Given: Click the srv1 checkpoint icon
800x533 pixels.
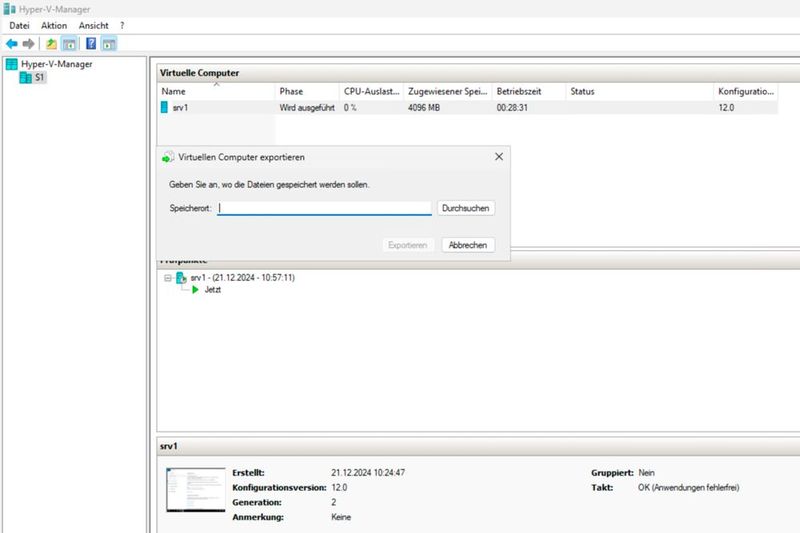Looking at the screenshot, I should point(181,277).
